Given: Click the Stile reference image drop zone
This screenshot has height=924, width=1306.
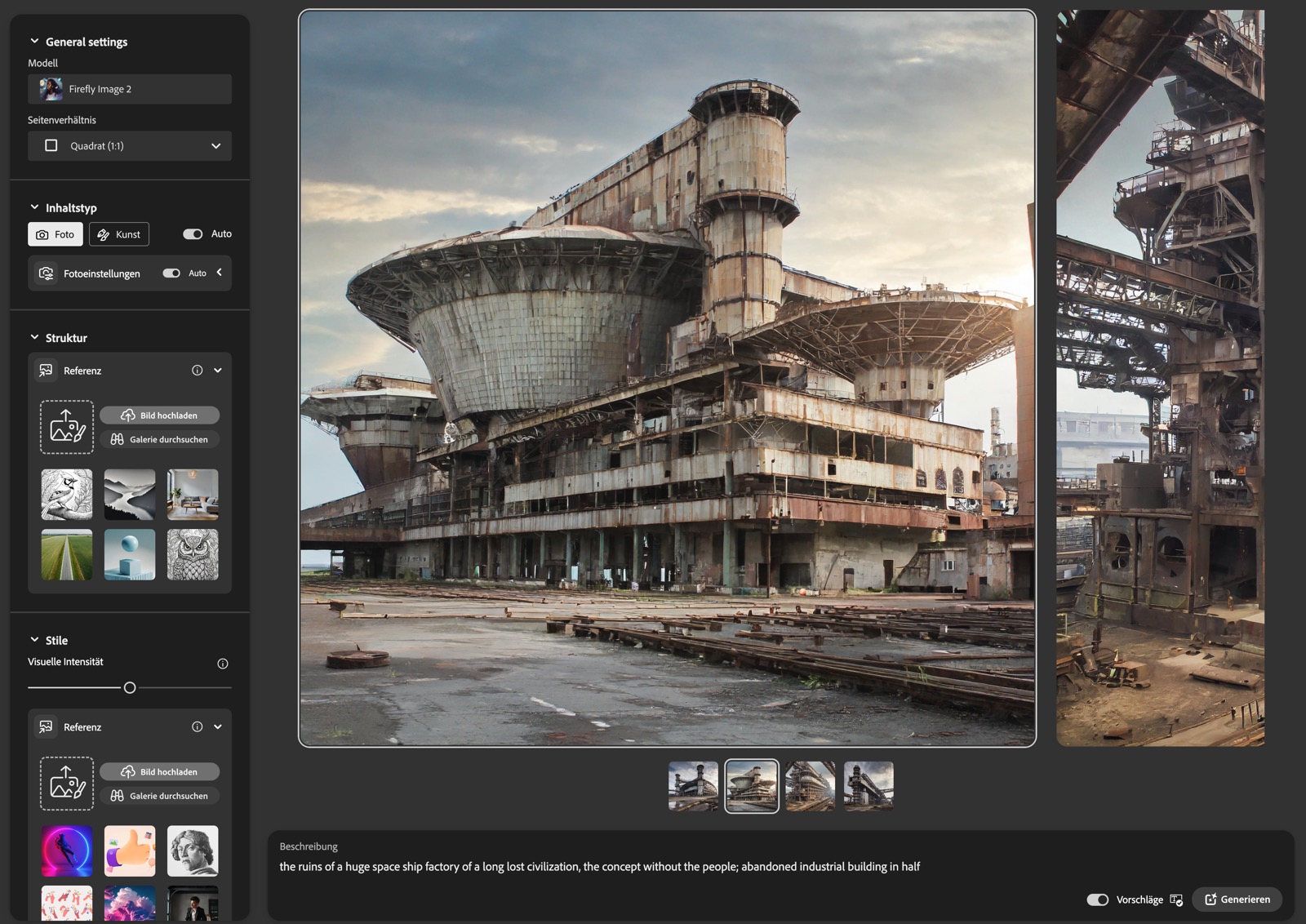Looking at the screenshot, I should (67, 784).
